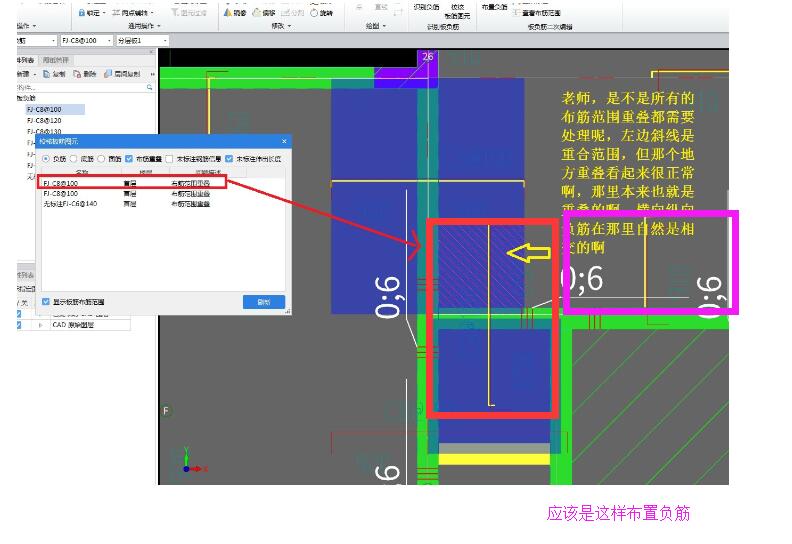Toggle the 布筋重叠 checkbox

click(x=129, y=159)
